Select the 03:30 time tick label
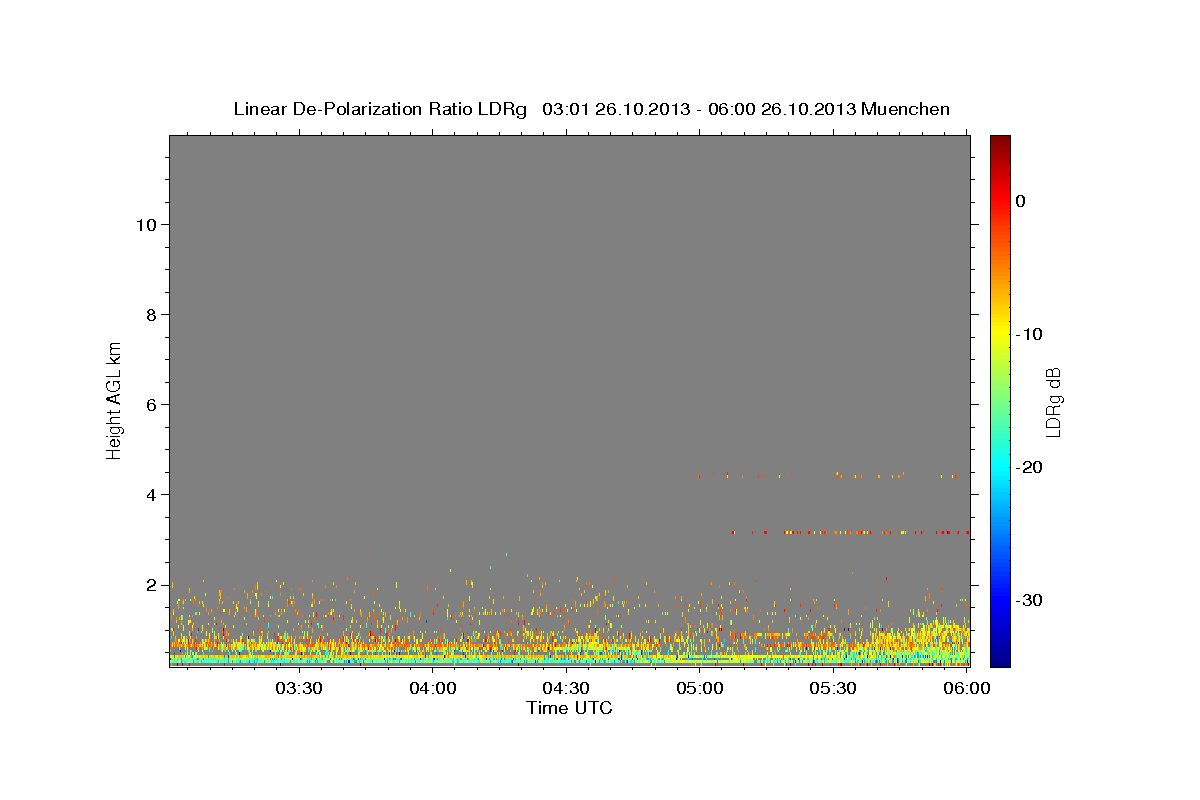Viewport: 1200px width, 800px height. [x=299, y=688]
